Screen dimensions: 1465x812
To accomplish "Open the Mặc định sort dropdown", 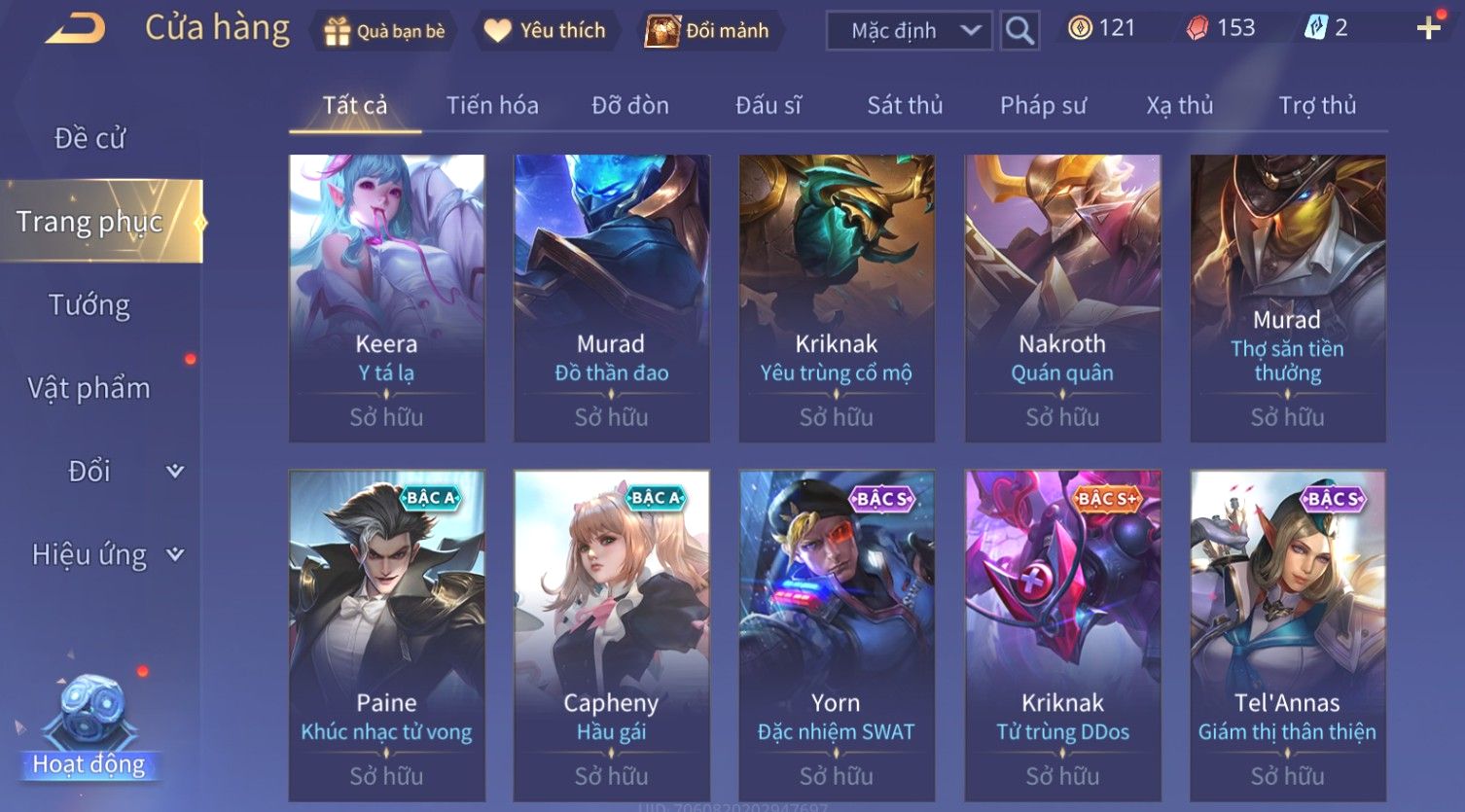I will (909, 31).
